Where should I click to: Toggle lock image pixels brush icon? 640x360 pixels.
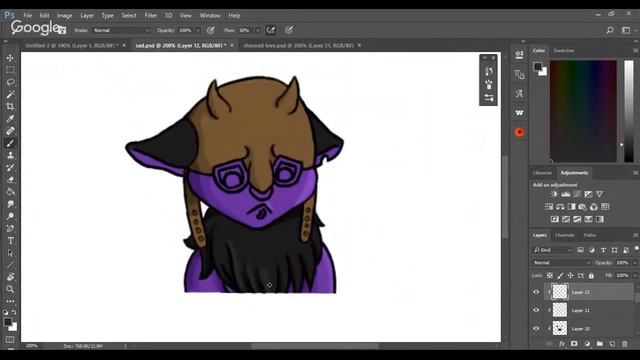click(560, 276)
